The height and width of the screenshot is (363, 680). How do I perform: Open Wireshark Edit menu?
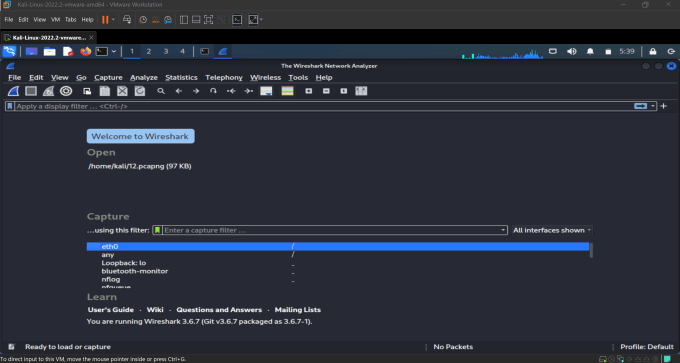(36, 78)
